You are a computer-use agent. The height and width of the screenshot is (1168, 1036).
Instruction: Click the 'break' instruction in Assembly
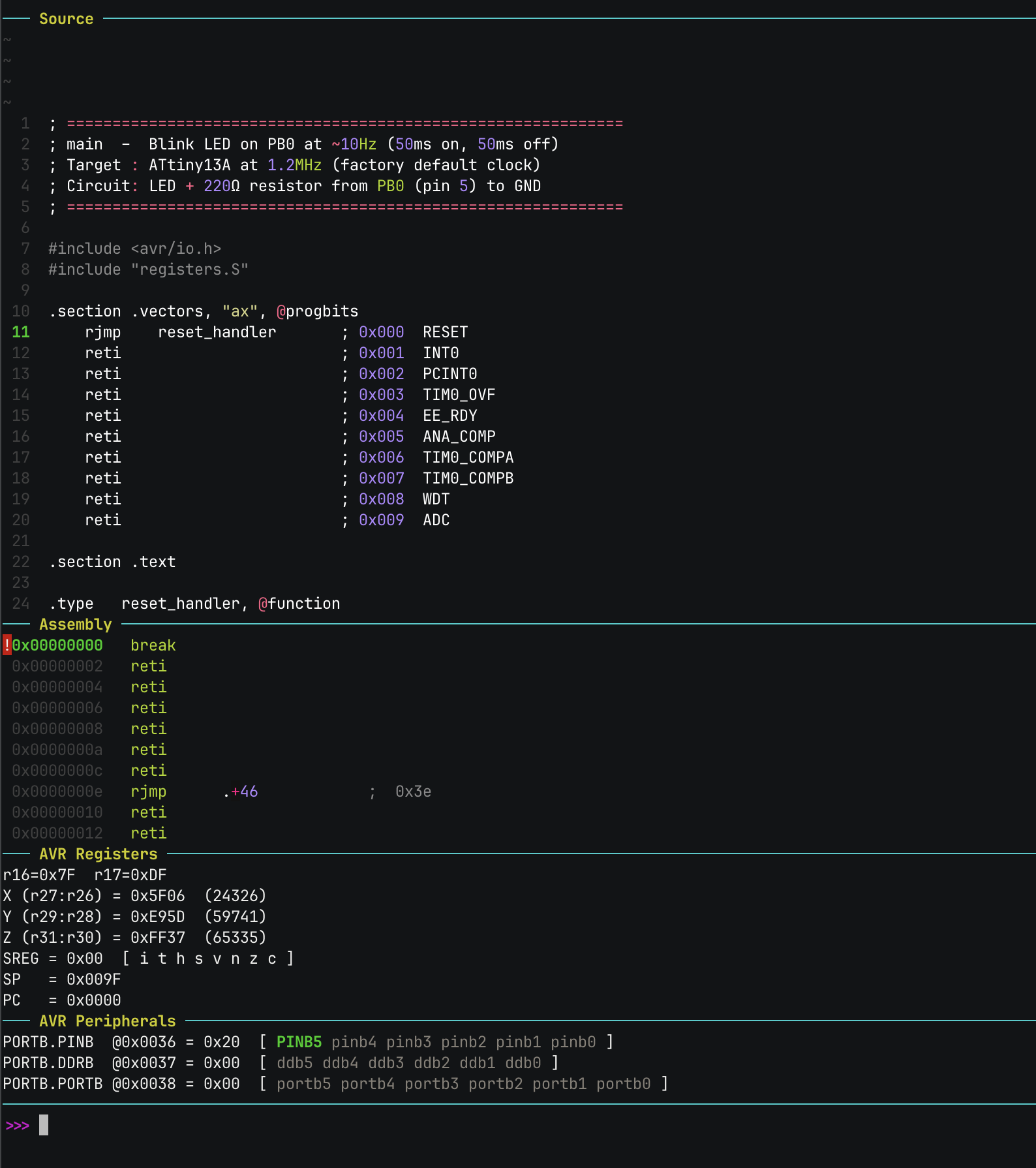click(x=153, y=645)
